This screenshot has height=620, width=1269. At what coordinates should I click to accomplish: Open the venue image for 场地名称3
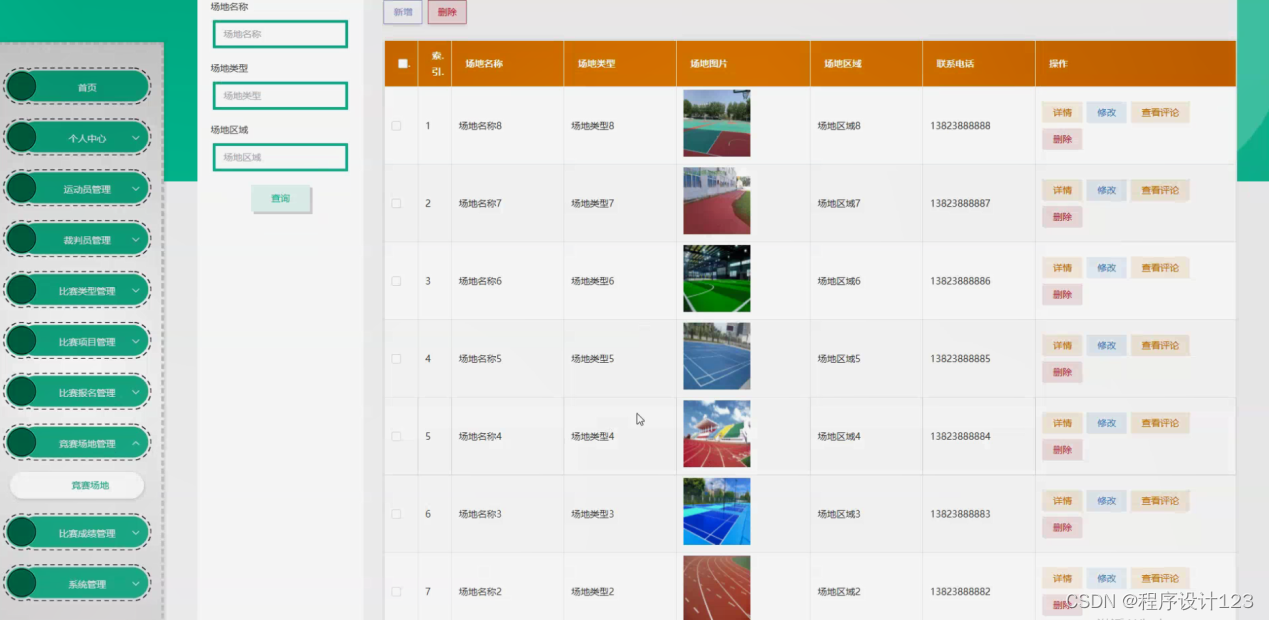716,512
